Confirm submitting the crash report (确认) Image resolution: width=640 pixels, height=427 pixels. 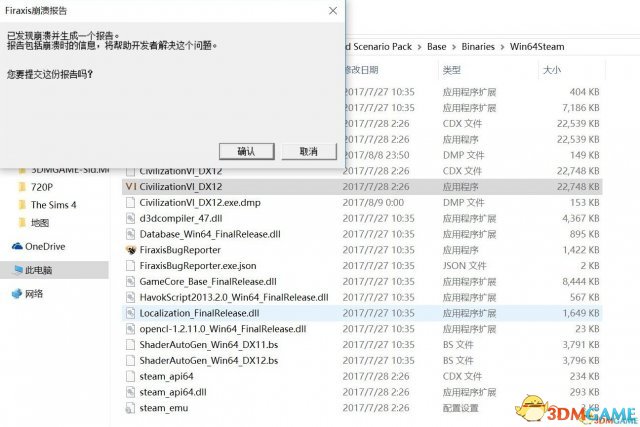click(x=247, y=151)
